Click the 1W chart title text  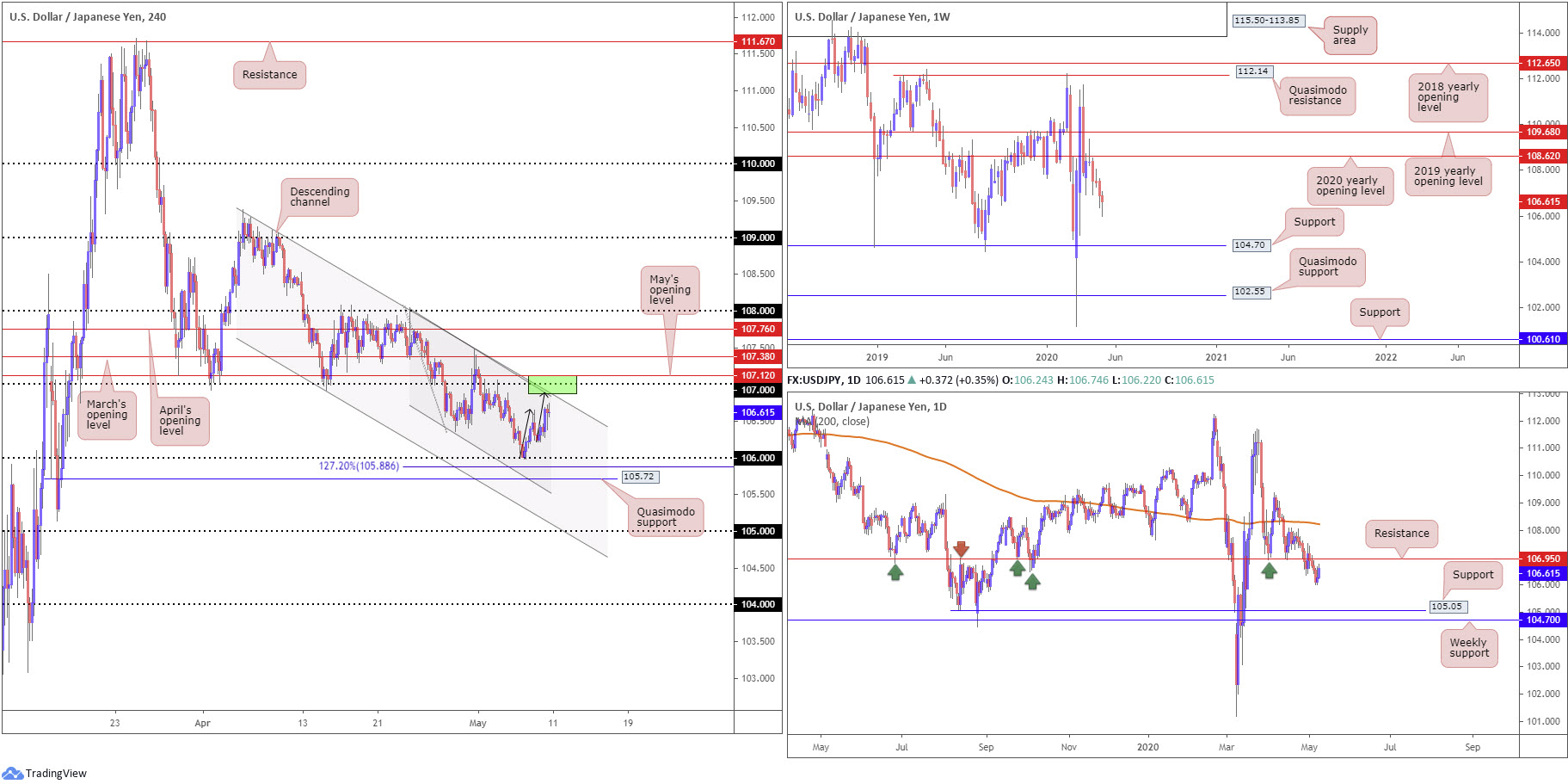click(872, 16)
